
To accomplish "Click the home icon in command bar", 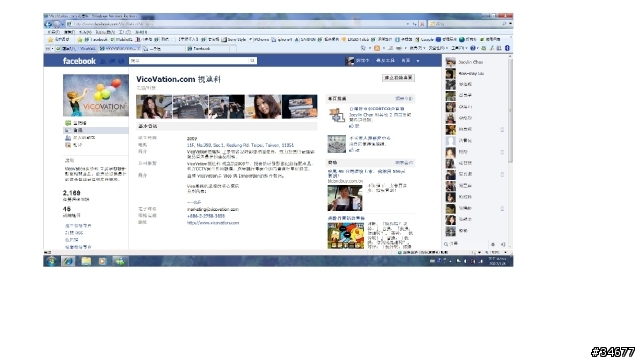I will 363,48.
